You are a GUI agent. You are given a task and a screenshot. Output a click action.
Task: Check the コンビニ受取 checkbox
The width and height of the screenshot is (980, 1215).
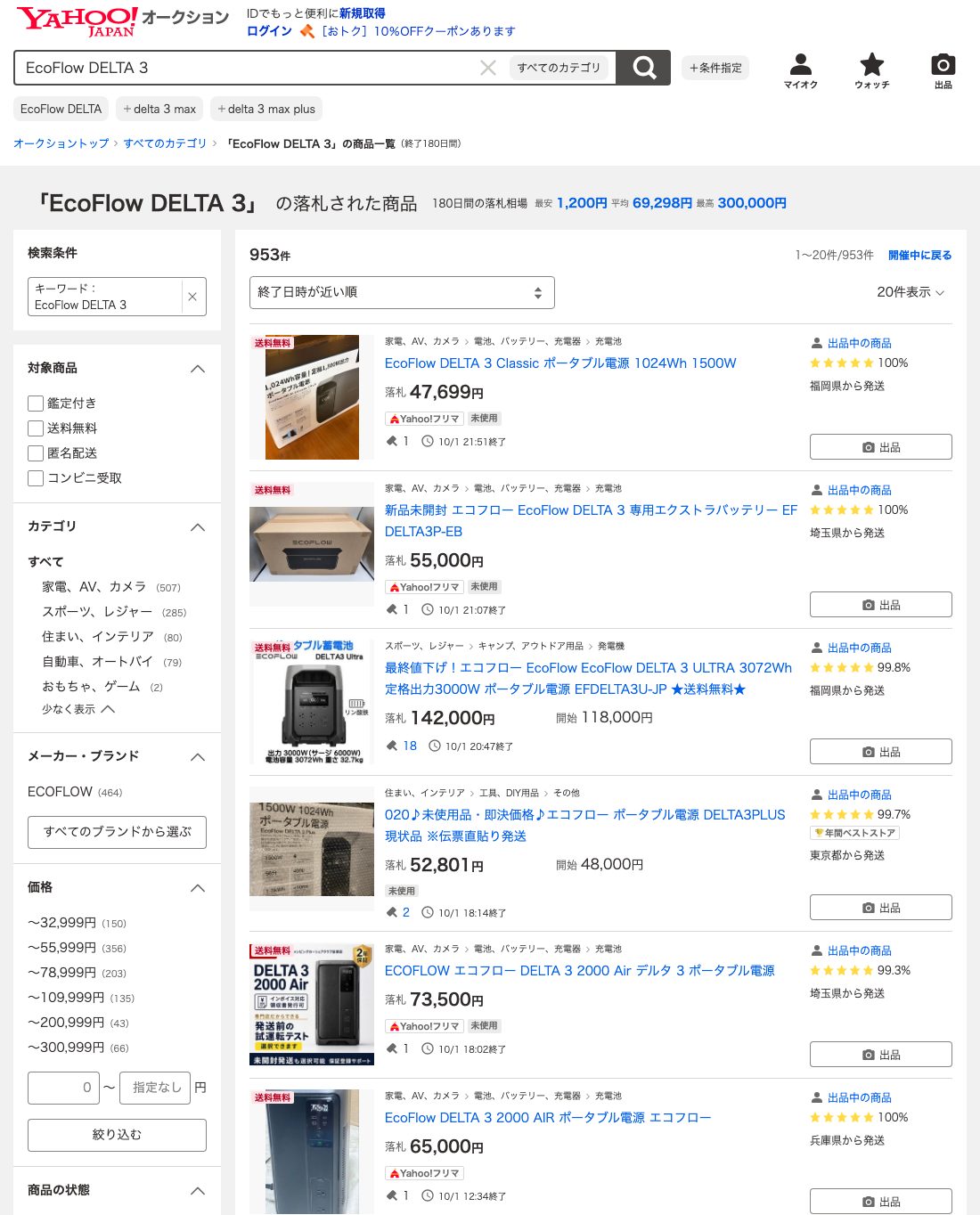point(36,478)
